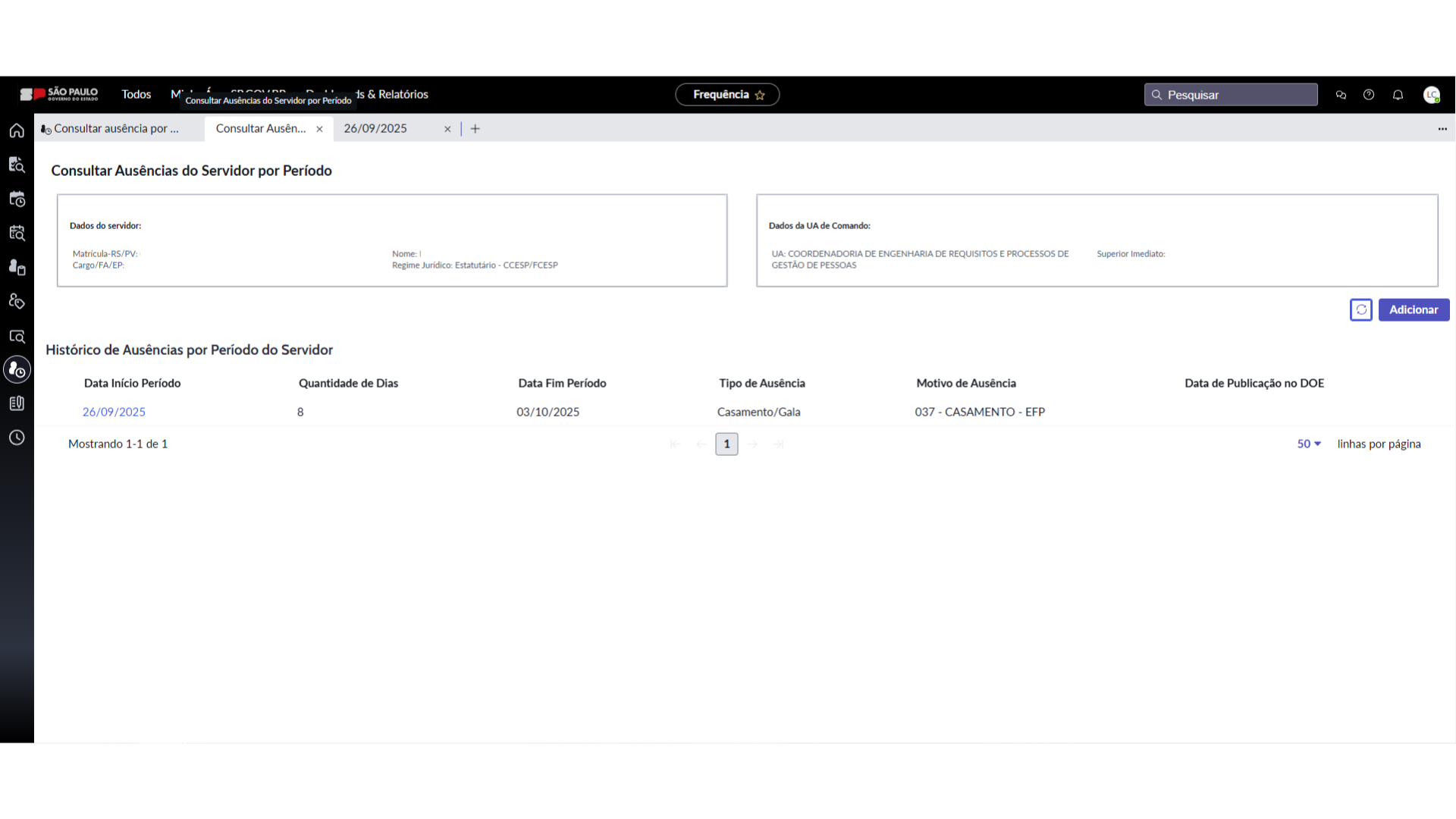This screenshot has height=819, width=1456.
Task: Click the calendar search sidebar icon
Action: 17,233
